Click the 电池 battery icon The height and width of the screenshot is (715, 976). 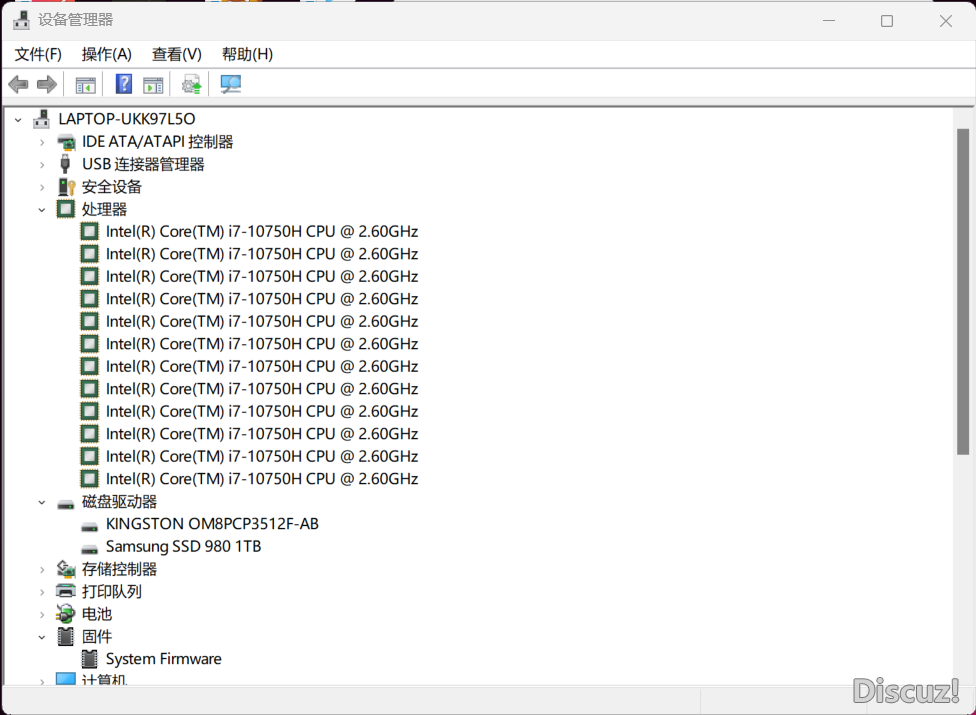tap(65, 614)
